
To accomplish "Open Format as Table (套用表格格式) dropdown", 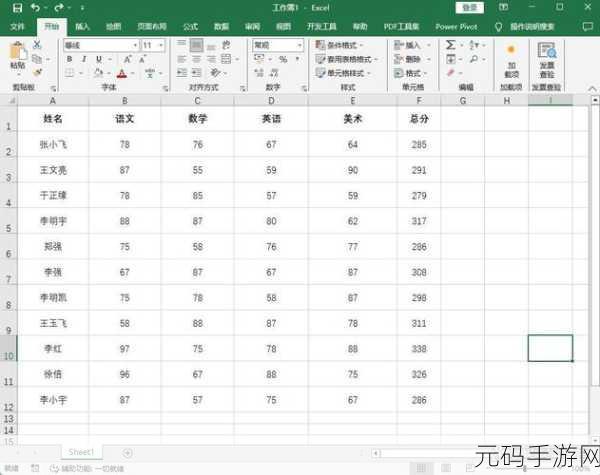I will point(346,59).
